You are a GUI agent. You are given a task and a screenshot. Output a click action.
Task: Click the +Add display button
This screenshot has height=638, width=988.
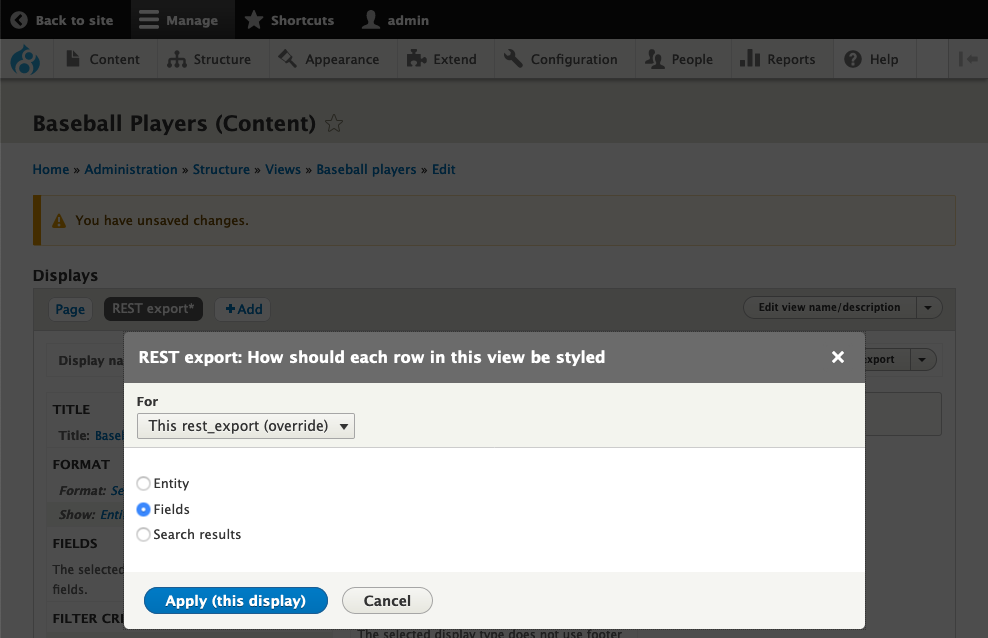point(242,309)
